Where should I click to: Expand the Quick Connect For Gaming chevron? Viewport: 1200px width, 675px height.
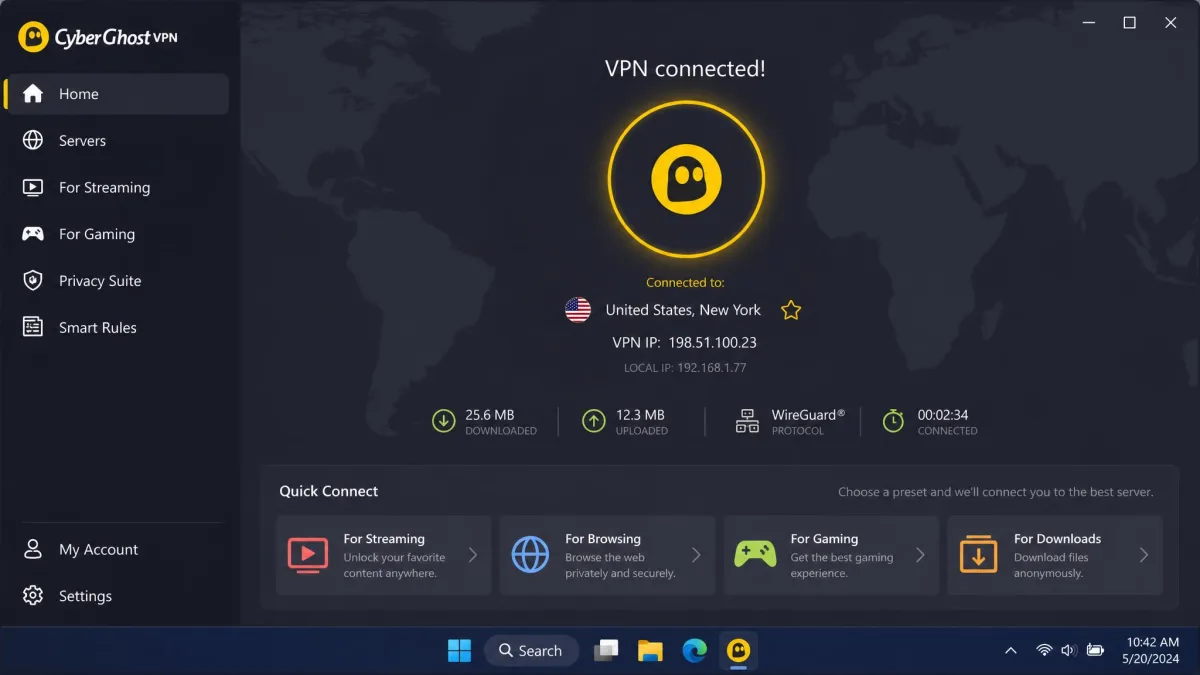click(920, 555)
